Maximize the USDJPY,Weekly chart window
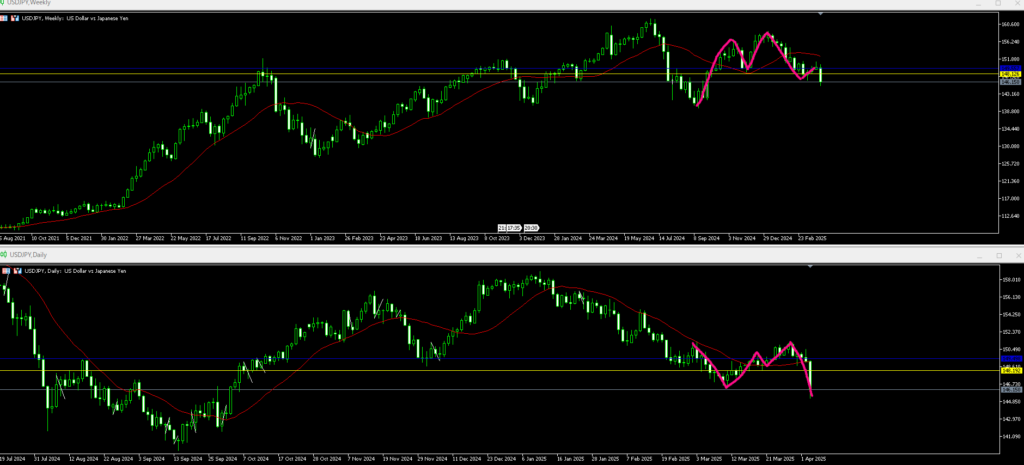Image resolution: width=1024 pixels, height=465 pixels. (998, 3)
